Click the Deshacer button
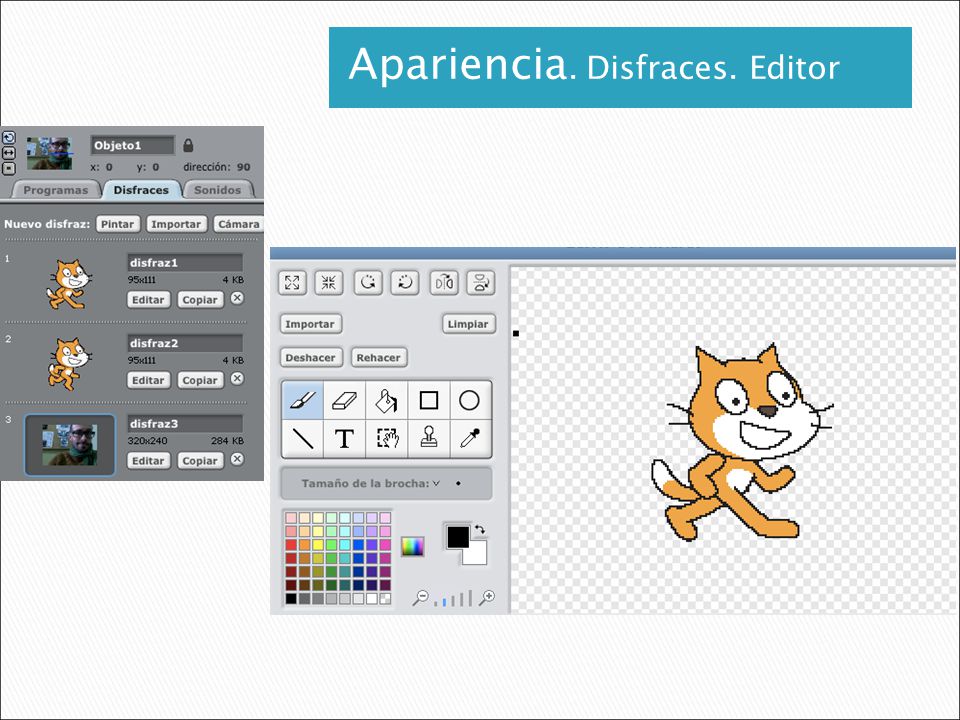Screen dimensions: 960x720 coord(310,358)
